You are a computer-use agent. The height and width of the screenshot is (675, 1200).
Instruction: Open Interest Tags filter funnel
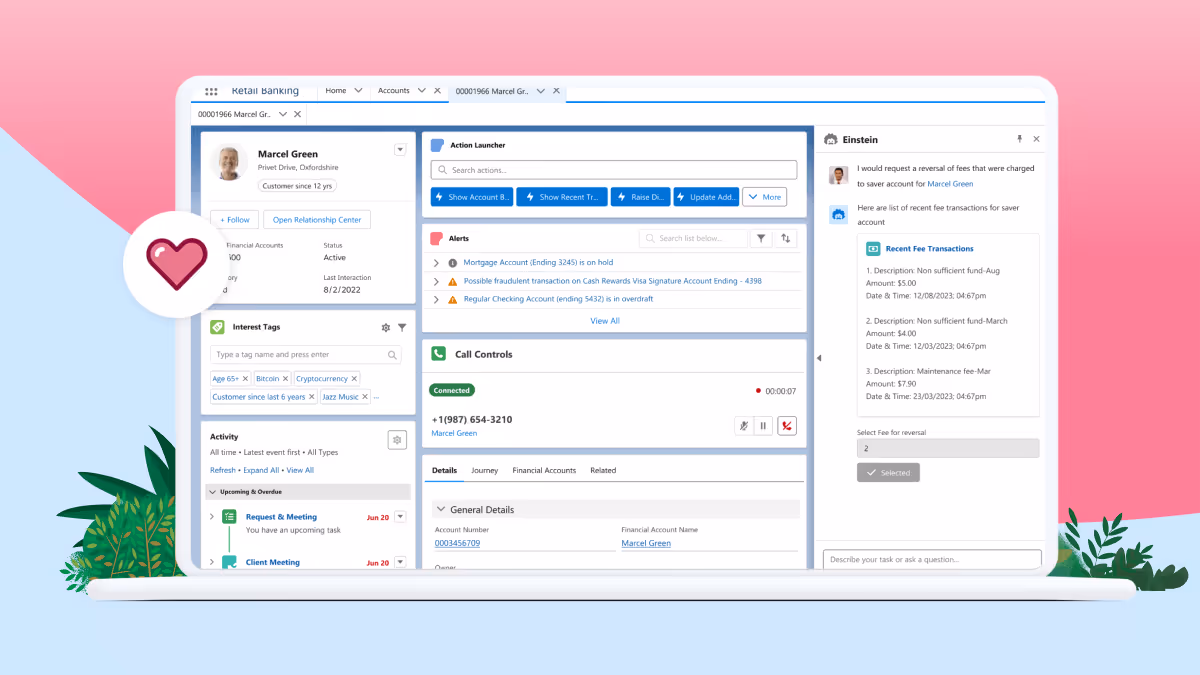coord(402,327)
